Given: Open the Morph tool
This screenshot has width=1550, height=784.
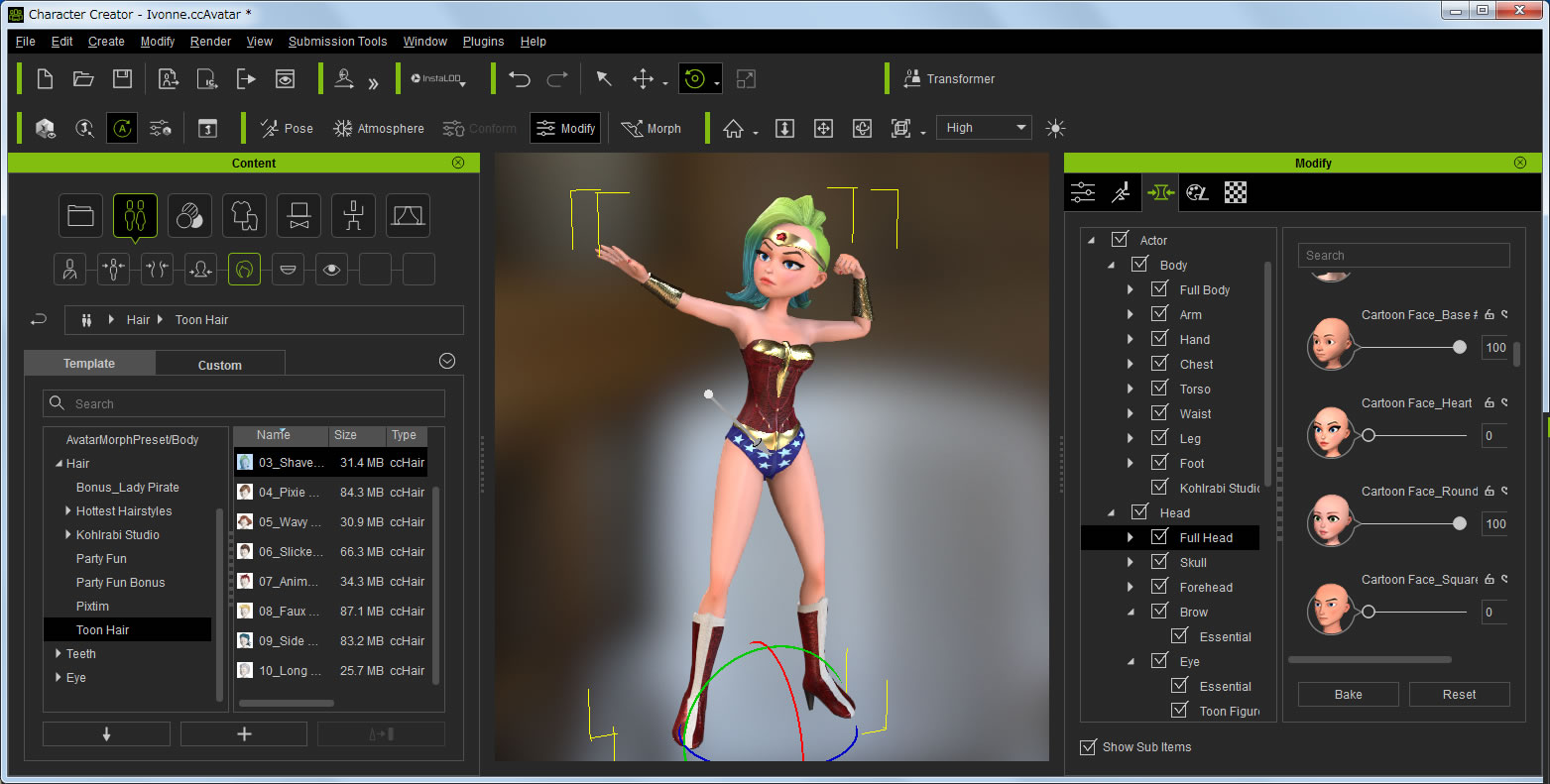Looking at the screenshot, I should (652, 128).
